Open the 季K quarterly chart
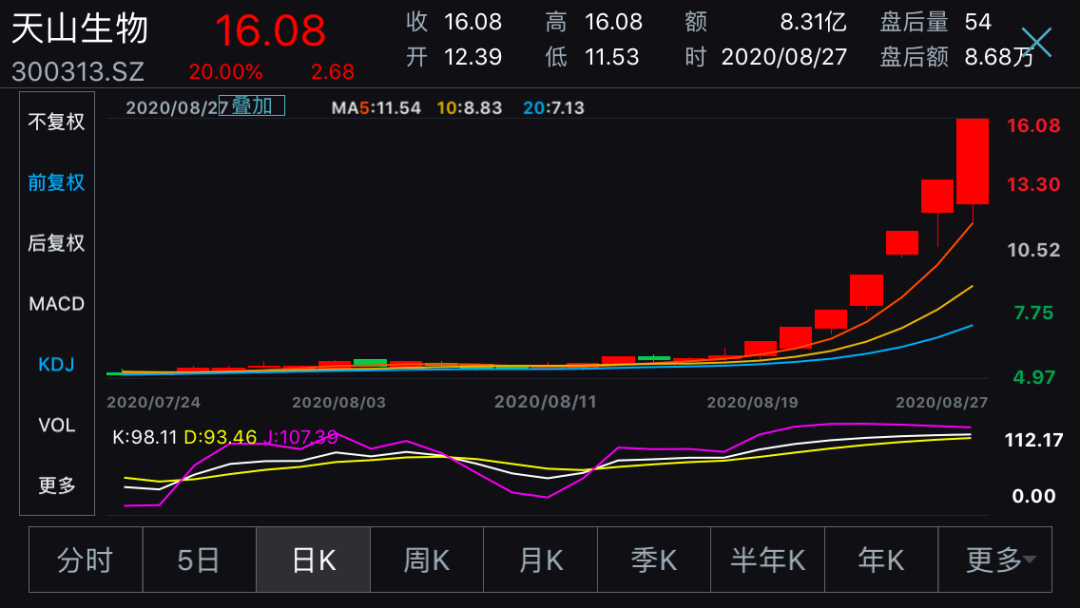The width and height of the screenshot is (1080, 608). tap(653, 560)
